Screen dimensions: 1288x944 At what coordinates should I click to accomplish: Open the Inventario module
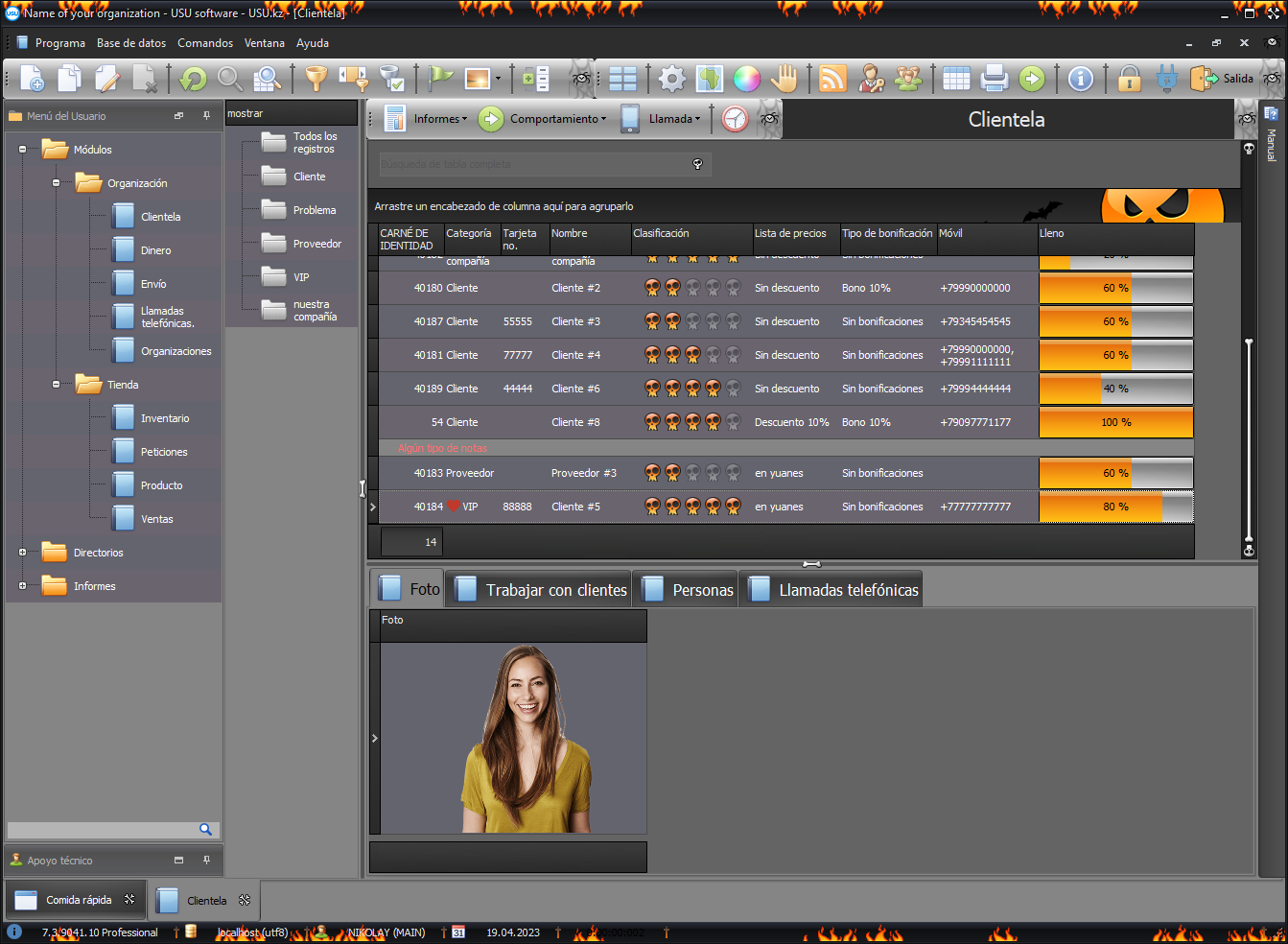coord(151,418)
